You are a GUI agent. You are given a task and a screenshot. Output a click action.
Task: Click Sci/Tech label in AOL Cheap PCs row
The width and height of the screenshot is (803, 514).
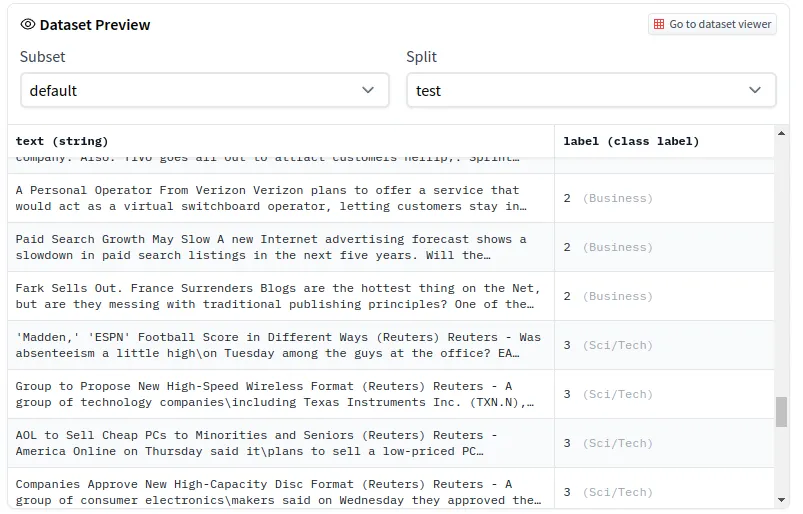click(618, 443)
